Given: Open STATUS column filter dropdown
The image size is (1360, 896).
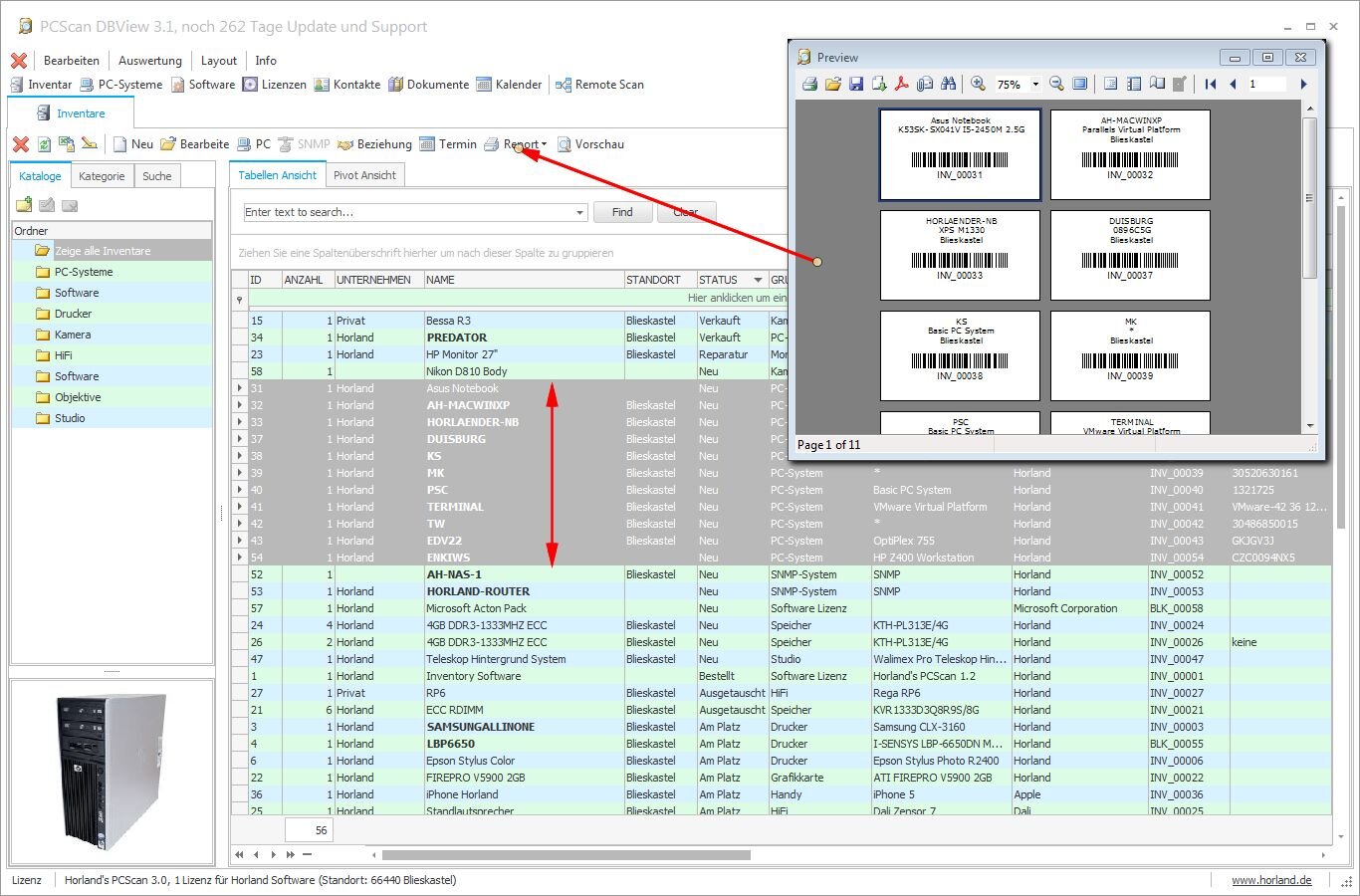Looking at the screenshot, I should click(x=758, y=280).
